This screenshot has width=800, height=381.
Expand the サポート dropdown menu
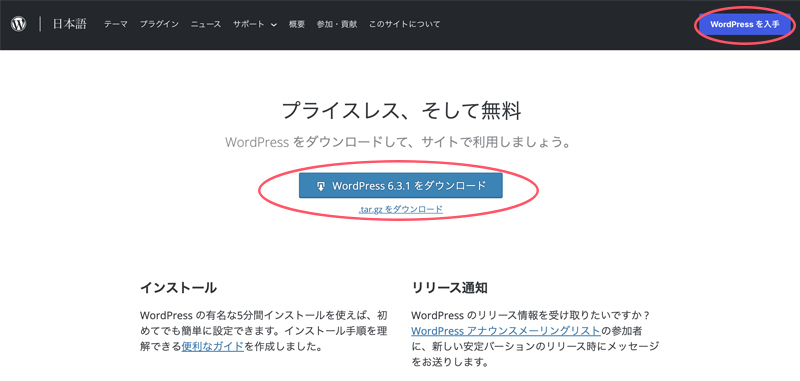(x=255, y=24)
